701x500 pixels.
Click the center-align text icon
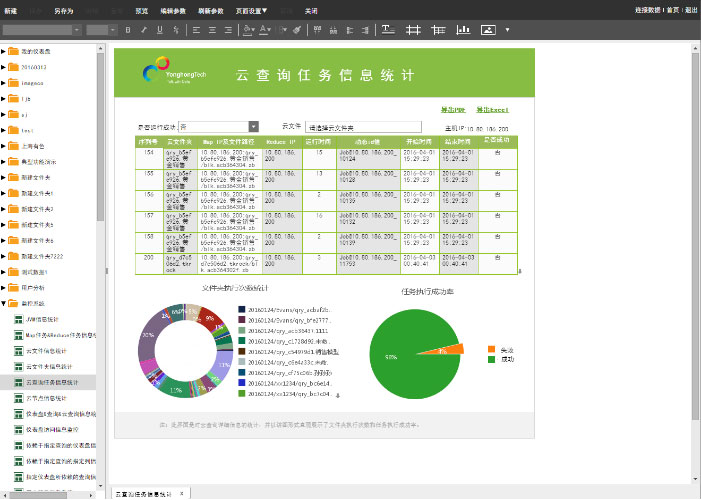(x=212, y=30)
